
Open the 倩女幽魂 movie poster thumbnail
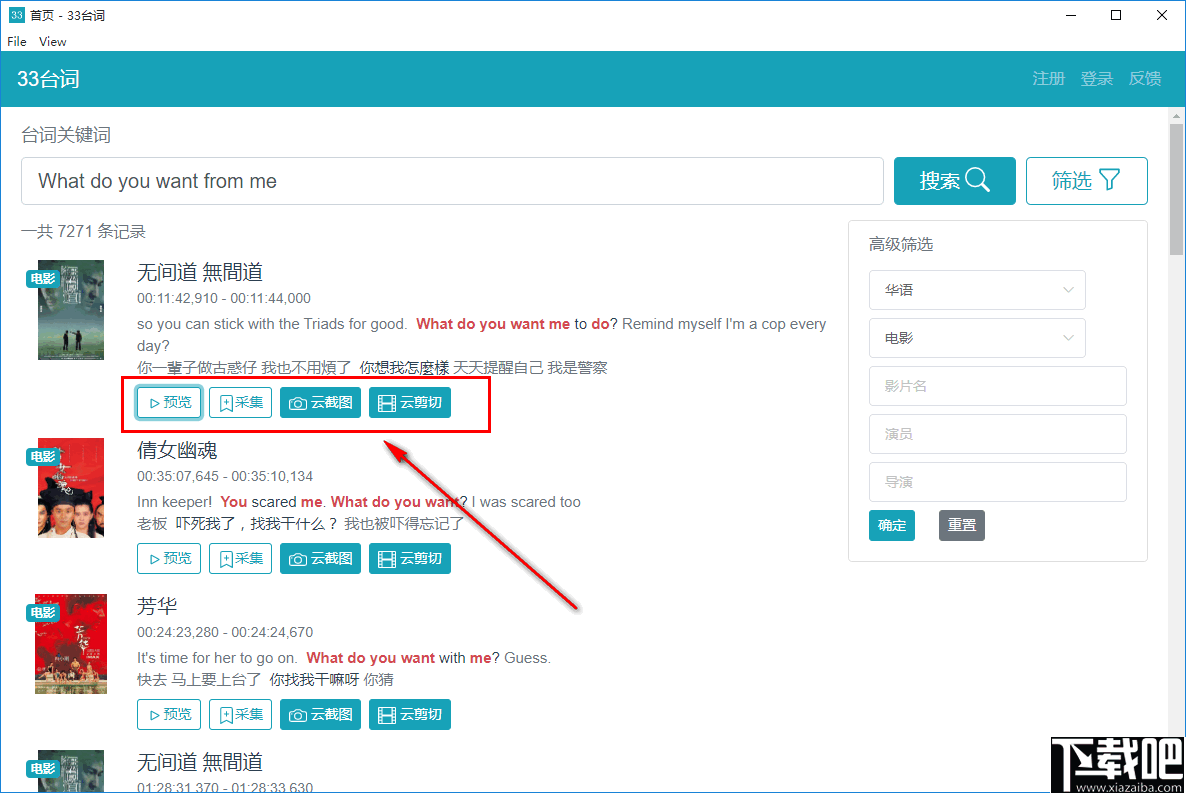tap(71, 488)
